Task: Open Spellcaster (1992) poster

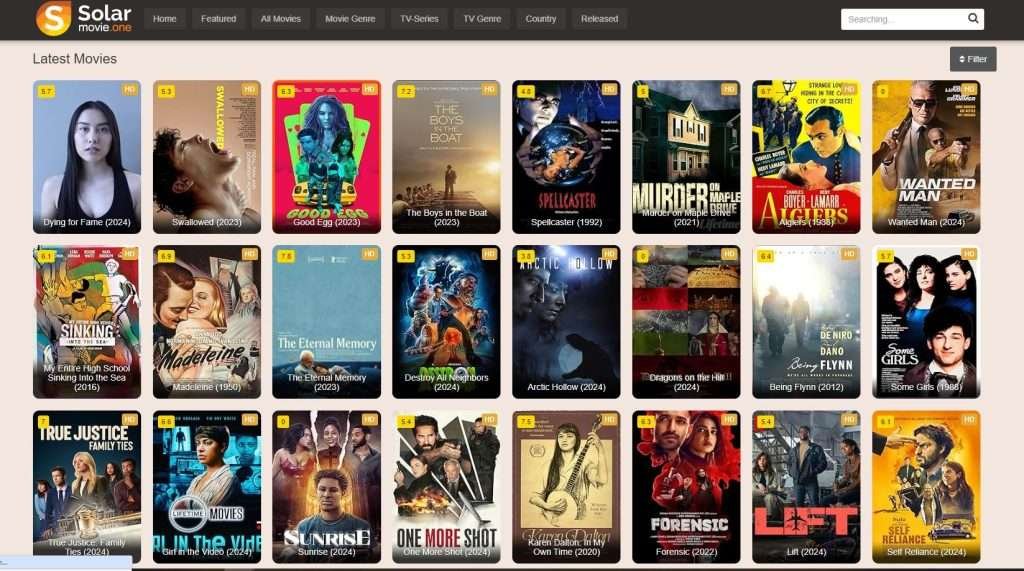Action: point(566,157)
